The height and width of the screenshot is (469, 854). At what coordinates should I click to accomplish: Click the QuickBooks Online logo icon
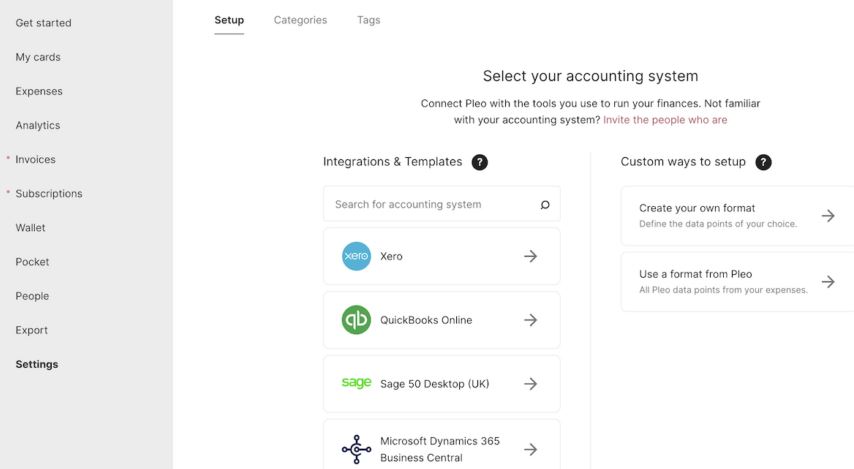pyautogui.click(x=356, y=320)
